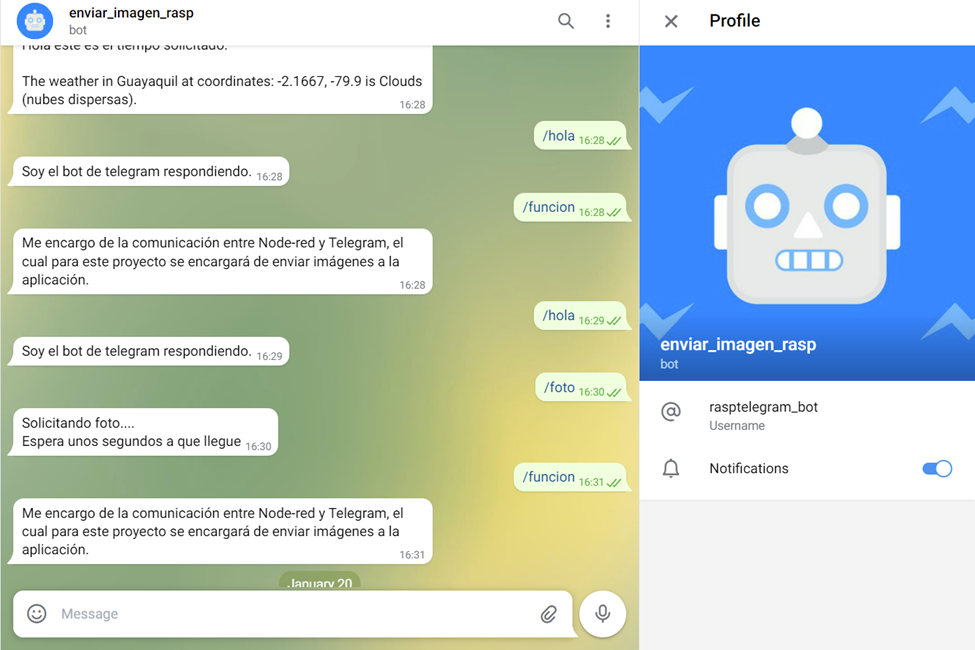The image size is (975, 650).
Task: Open the emoji picker
Action: 36,614
